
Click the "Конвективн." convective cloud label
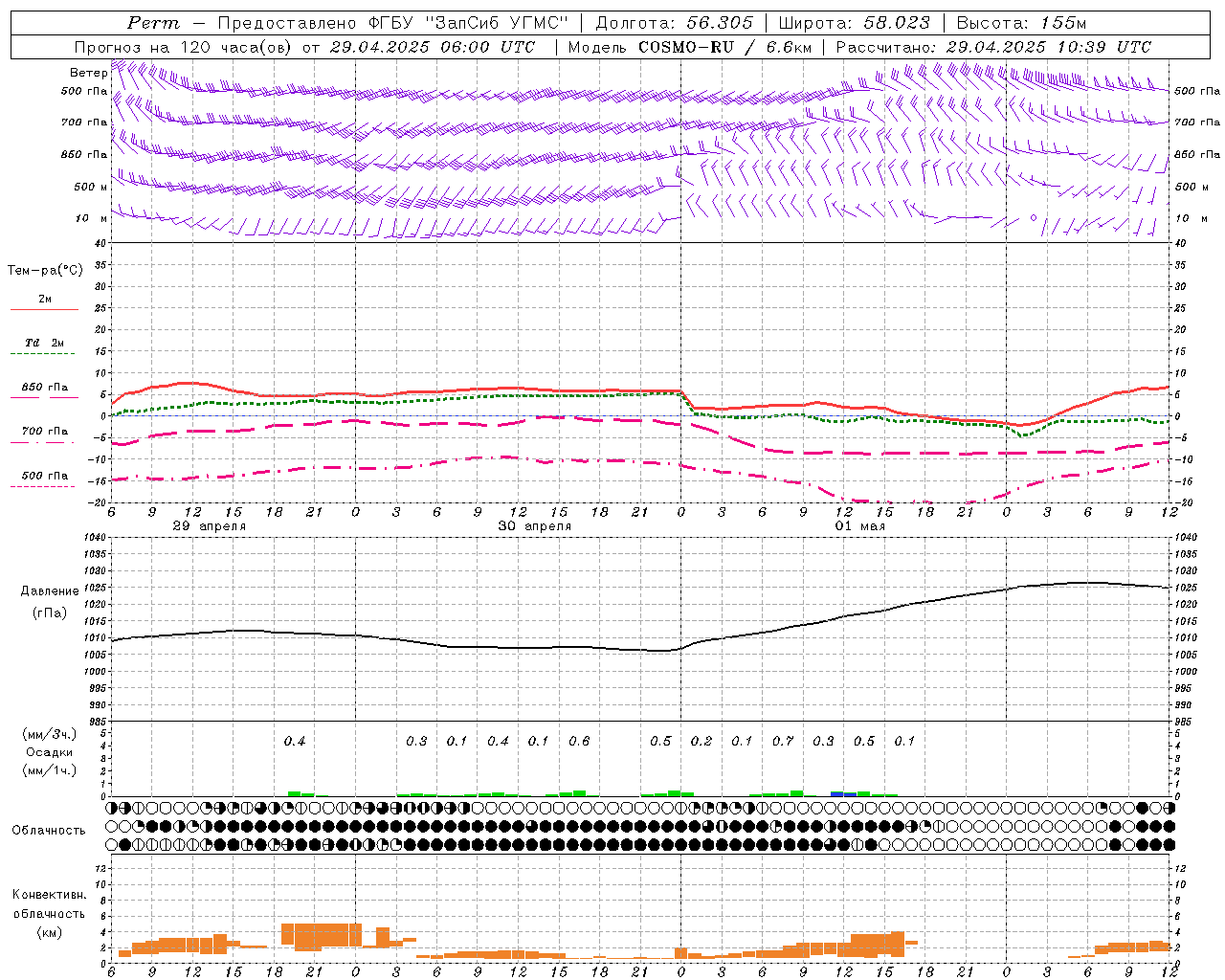pos(49,895)
